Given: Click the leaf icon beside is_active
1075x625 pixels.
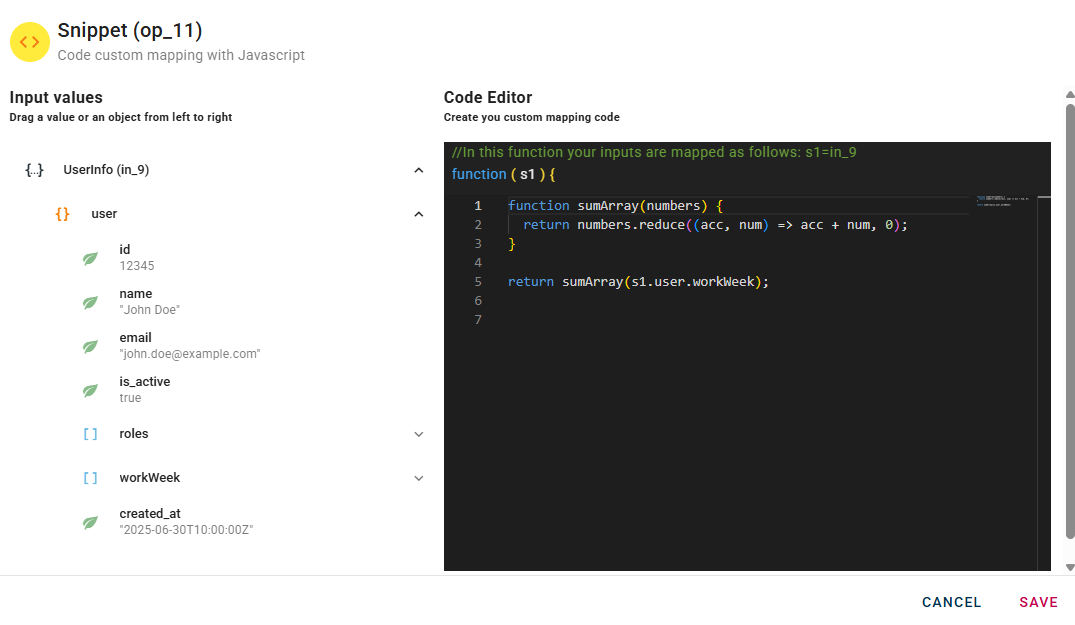Looking at the screenshot, I should pos(90,390).
